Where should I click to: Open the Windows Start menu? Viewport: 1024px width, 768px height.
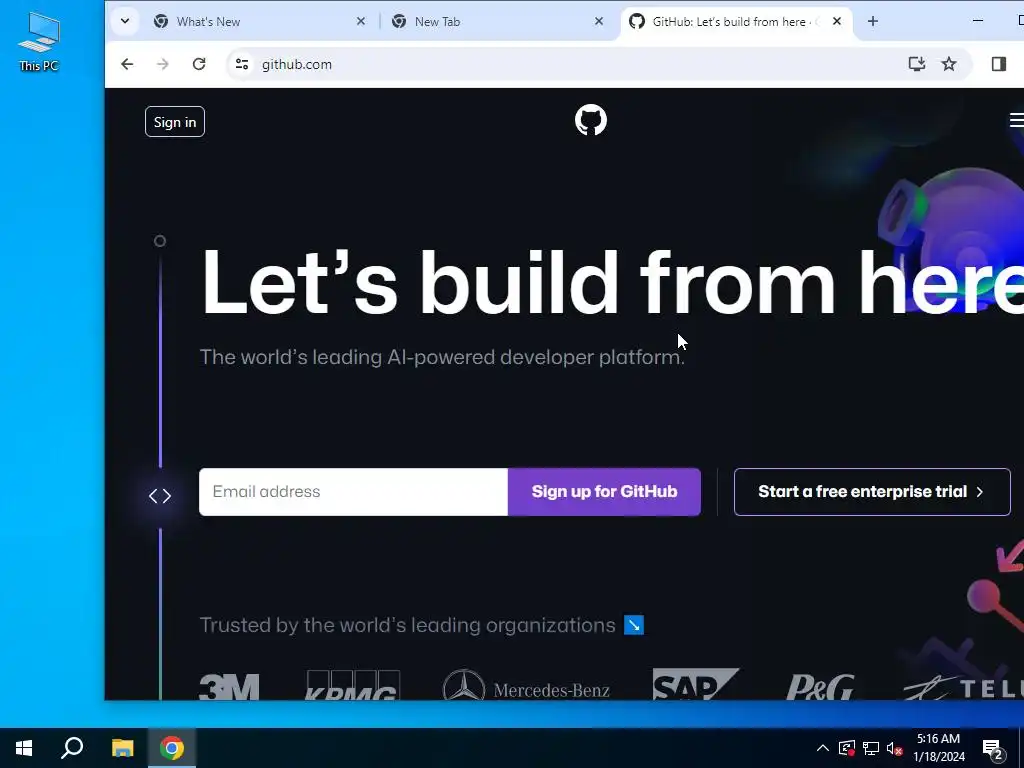[x=24, y=748]
